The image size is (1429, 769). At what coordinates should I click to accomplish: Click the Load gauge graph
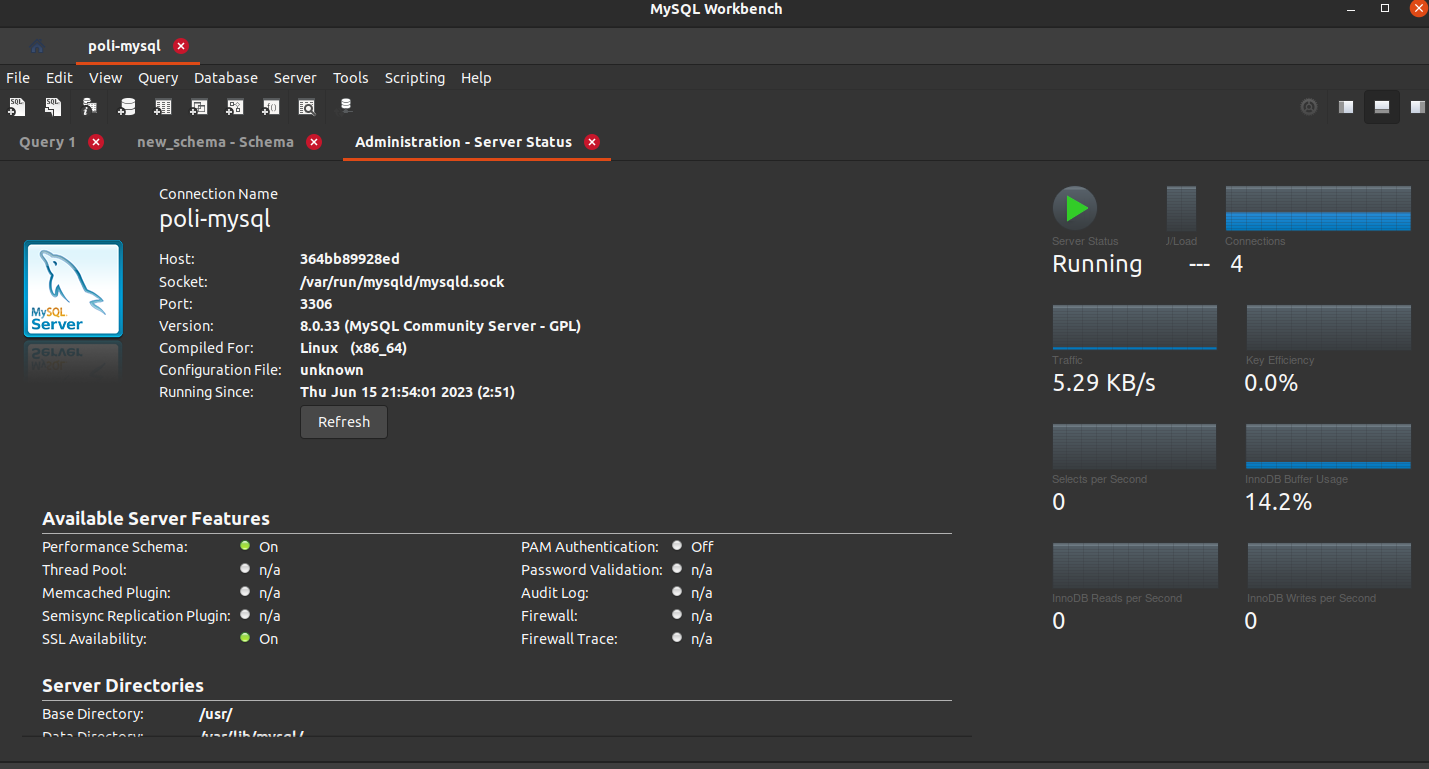point(1181,208)
